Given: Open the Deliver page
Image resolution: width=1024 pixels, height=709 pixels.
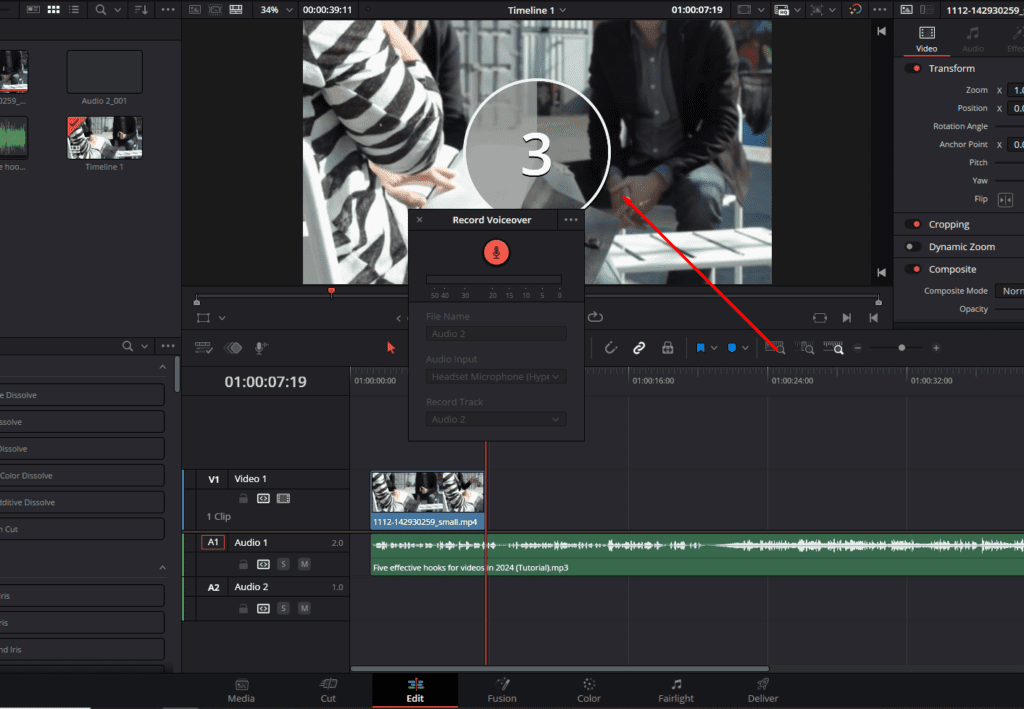Looking at the screenshot, I should tap(762, 690).
